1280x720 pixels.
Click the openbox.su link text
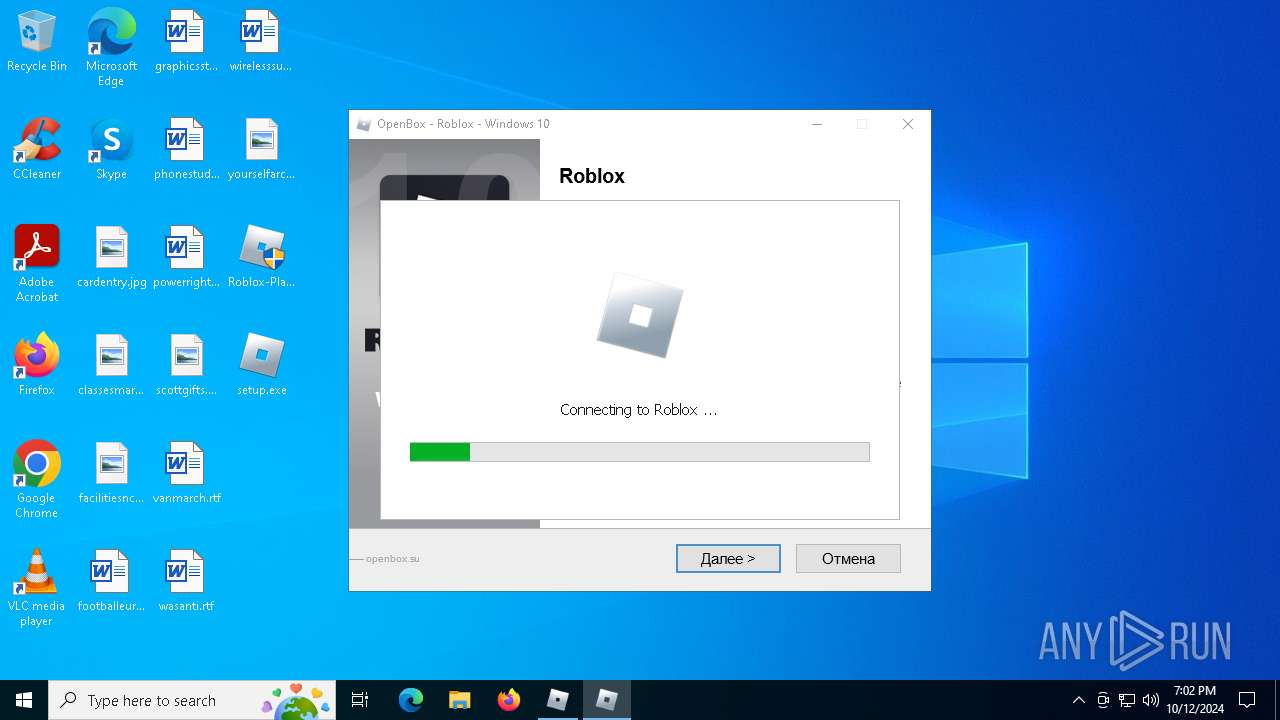coord(393,558)
